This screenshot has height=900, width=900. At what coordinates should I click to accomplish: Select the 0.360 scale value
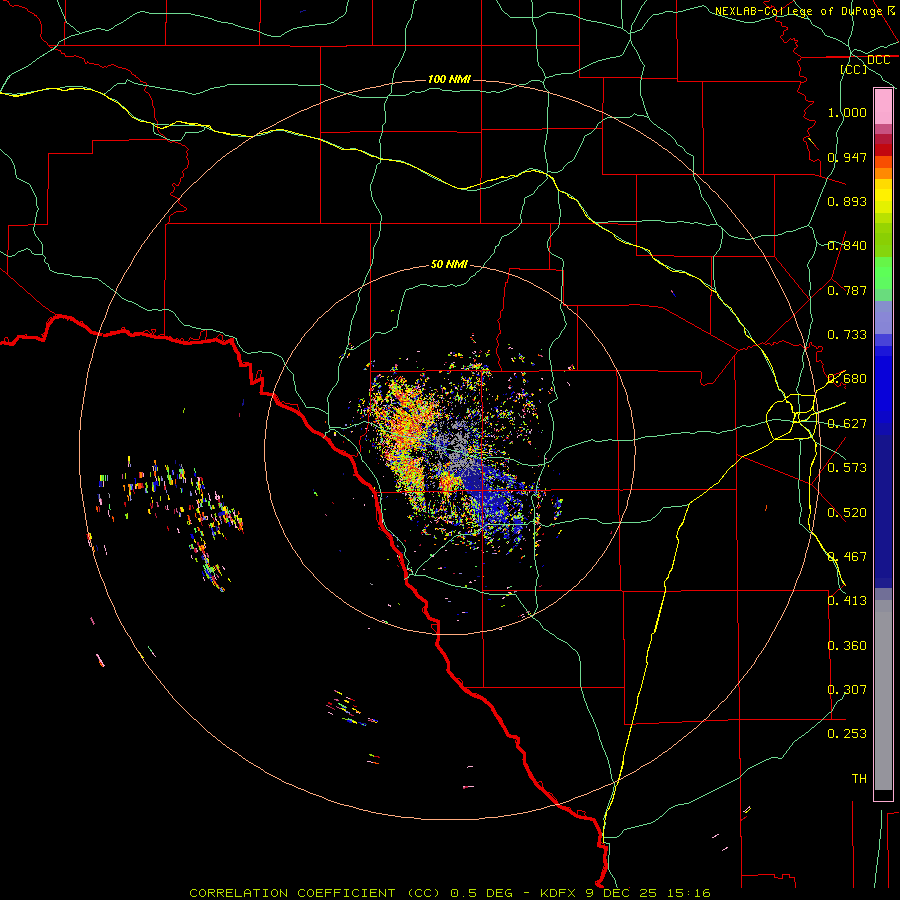[847, 646]
